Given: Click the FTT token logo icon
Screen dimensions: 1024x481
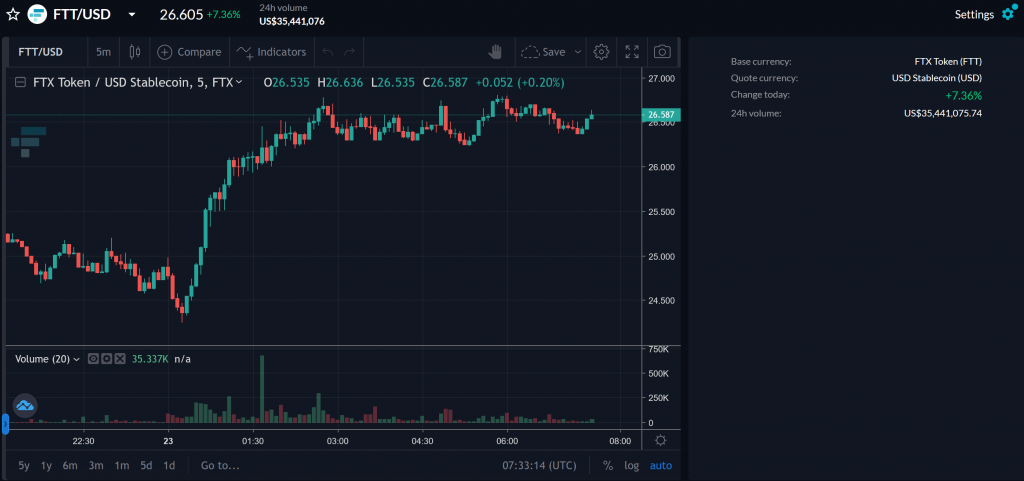Looking at the screenshot, I should coord(38,14).
